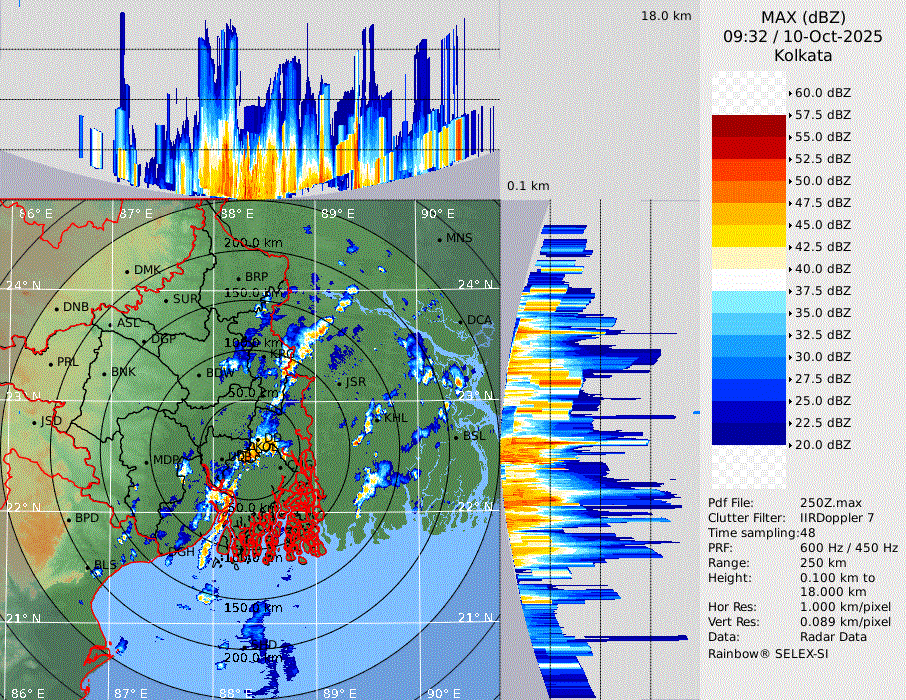906x700 pixels.
Task: Select the 20.0 dBZ legend label
Action: [822, 444]
